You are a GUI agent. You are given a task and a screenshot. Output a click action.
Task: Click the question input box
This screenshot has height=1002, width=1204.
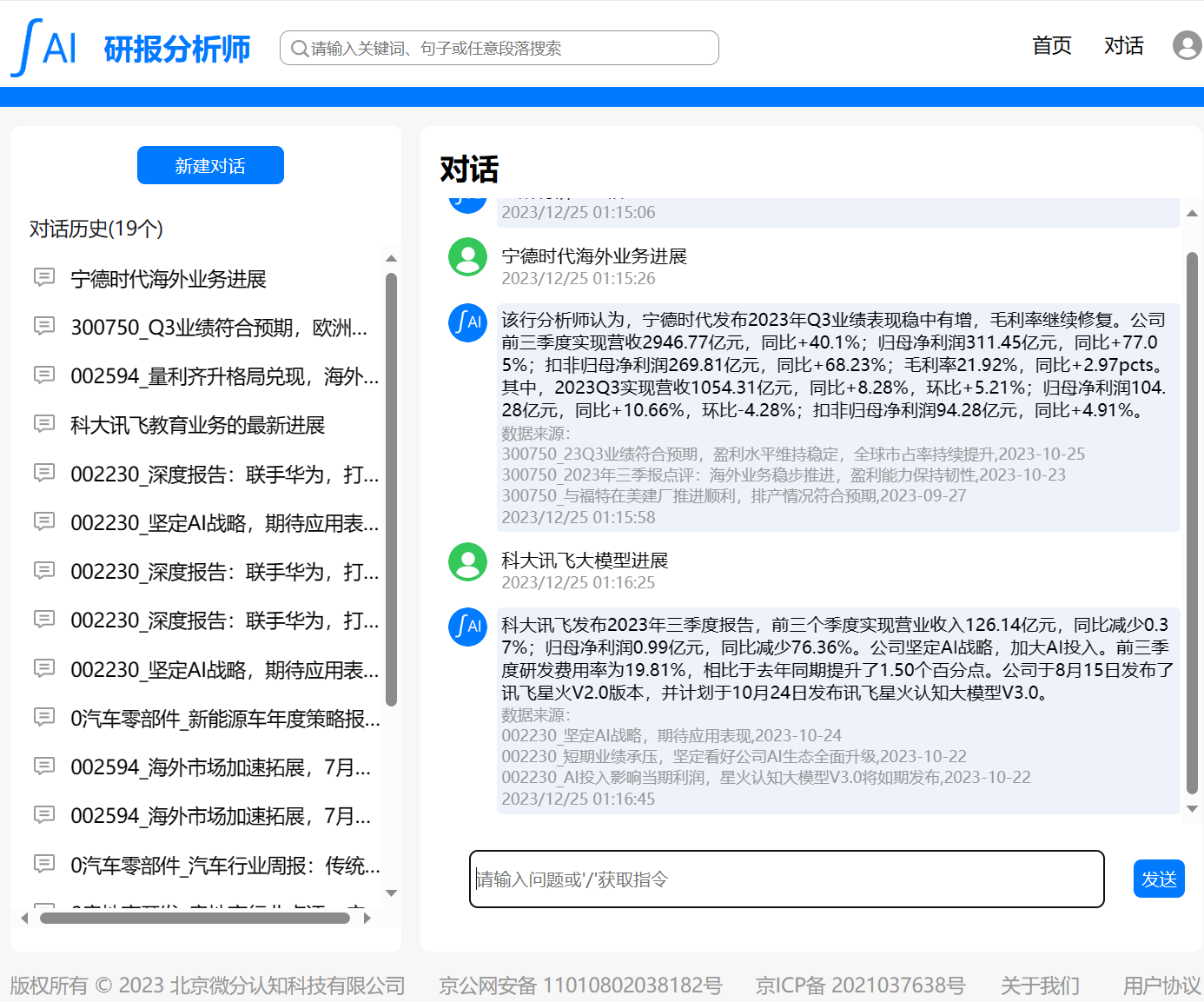point(787,879)
